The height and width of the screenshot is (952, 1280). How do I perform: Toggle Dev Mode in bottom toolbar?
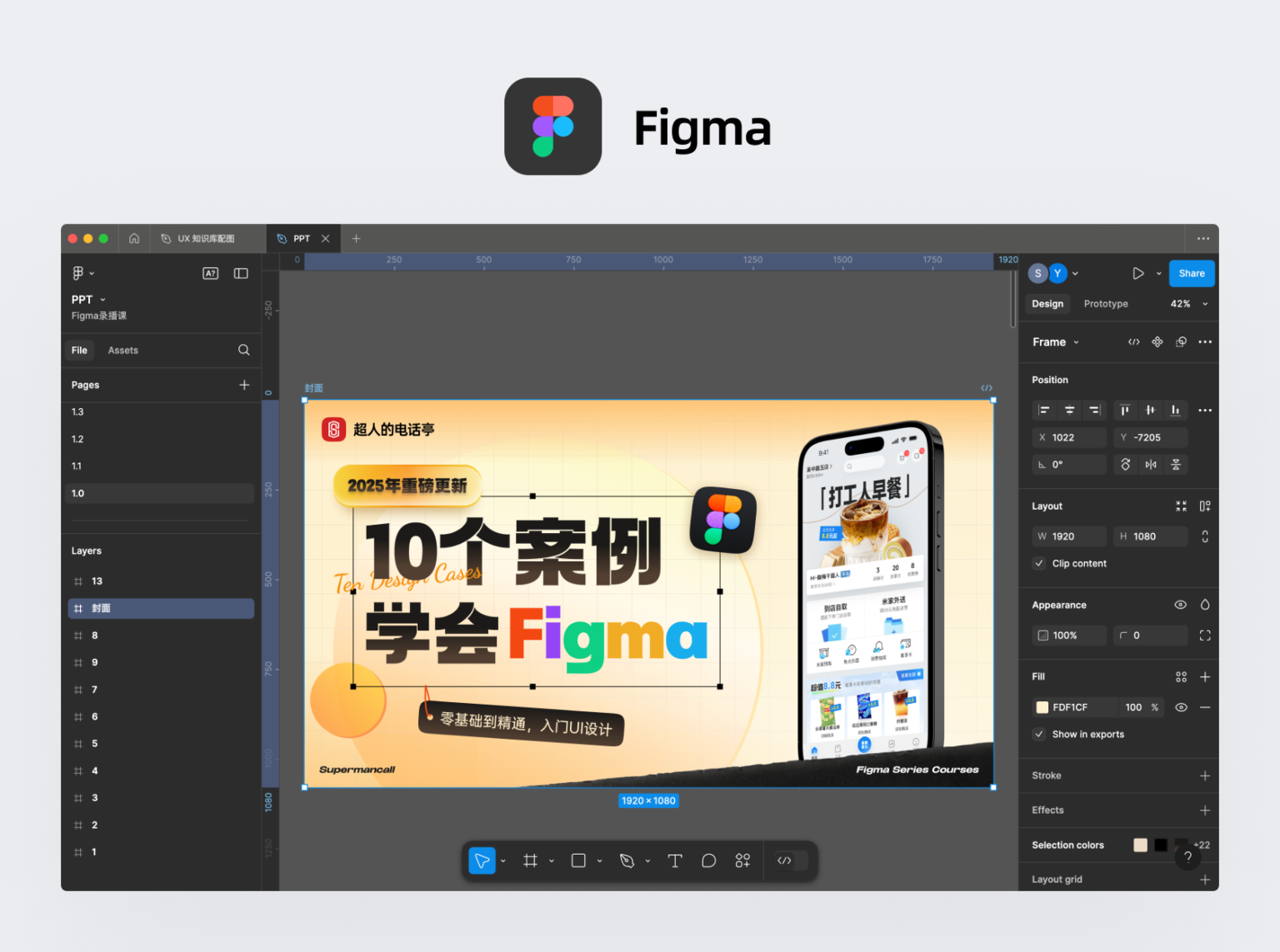[x=784, y=860]
